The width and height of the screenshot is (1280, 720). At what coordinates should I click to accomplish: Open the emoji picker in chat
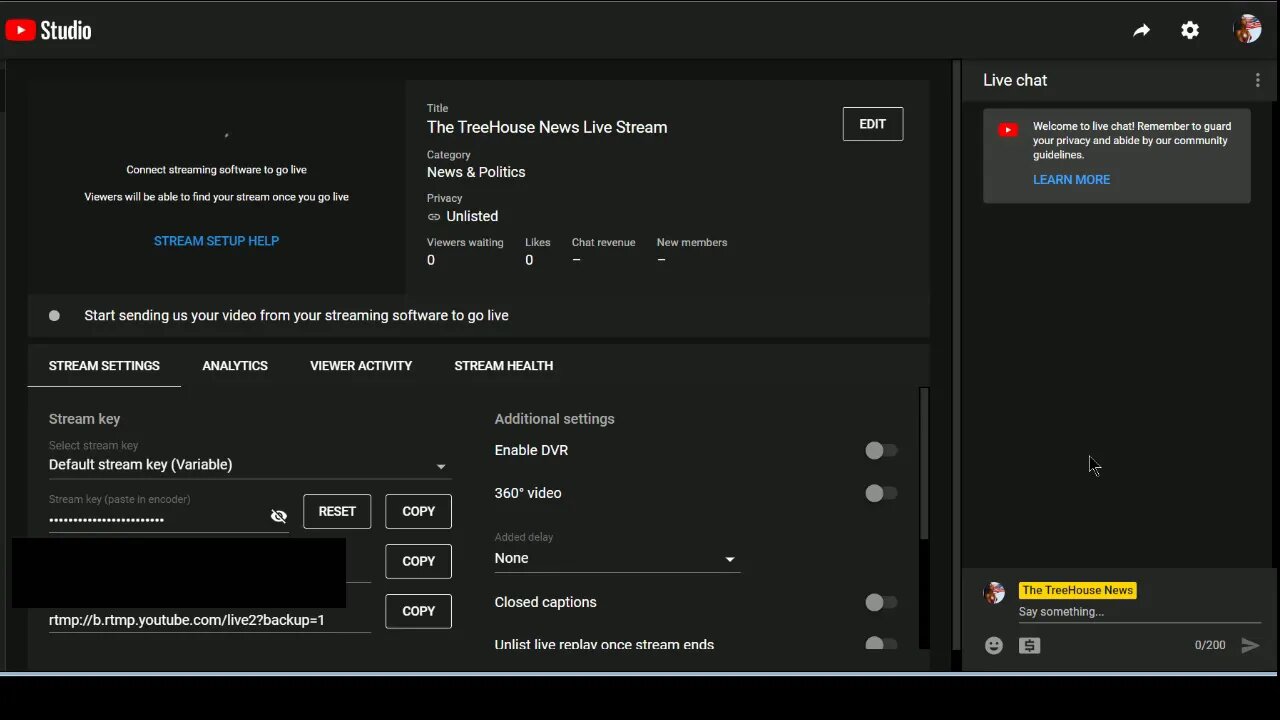click(994, 645)
